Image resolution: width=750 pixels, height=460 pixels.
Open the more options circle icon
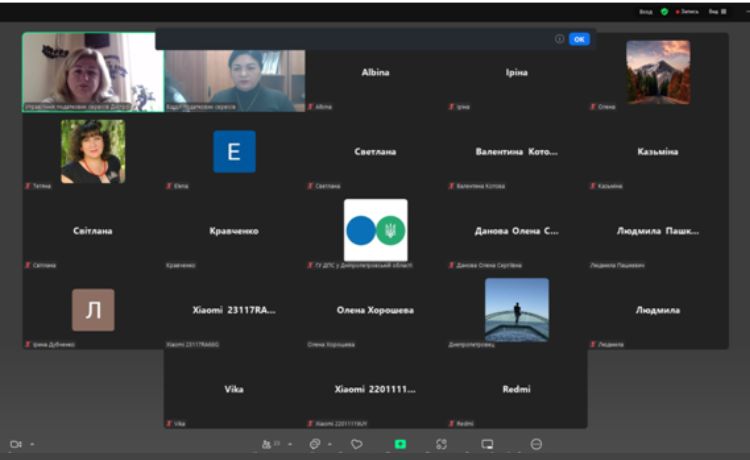[536, 444]
